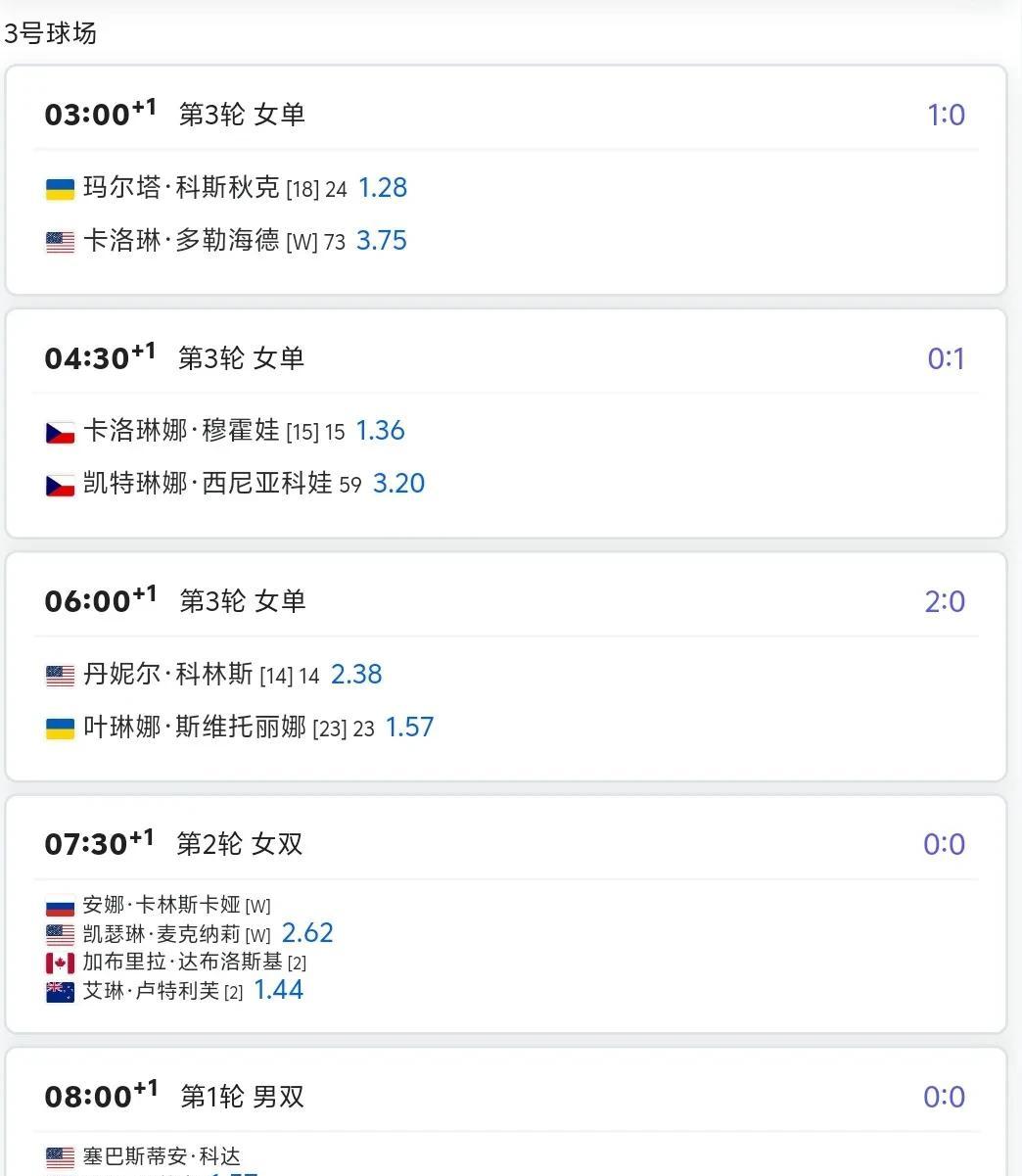This screenshot has width=1022, height=1176.
Task: Select odds 1.57 for 斯维托丽娜
Action: (x=409, y=728)
